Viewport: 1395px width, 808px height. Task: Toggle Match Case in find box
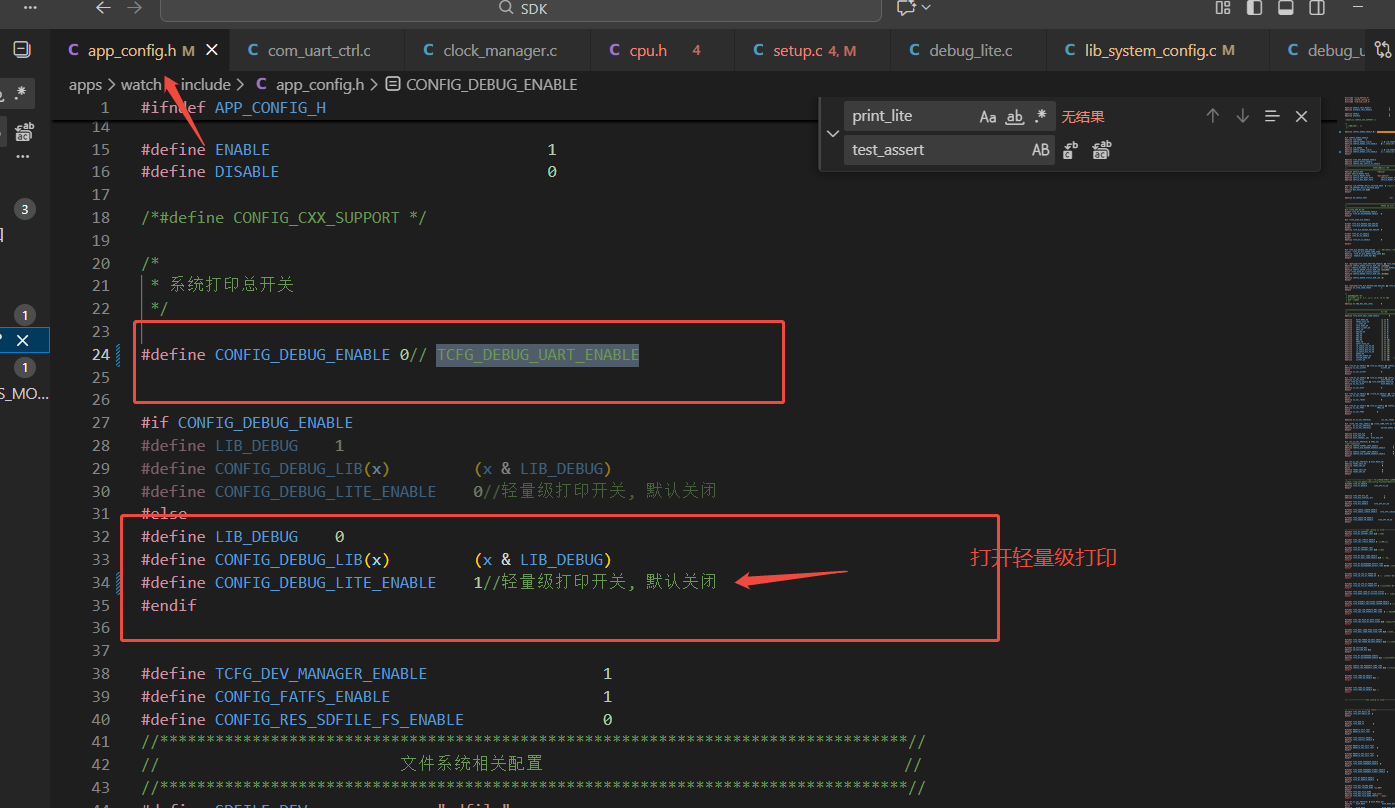[988, 117]
